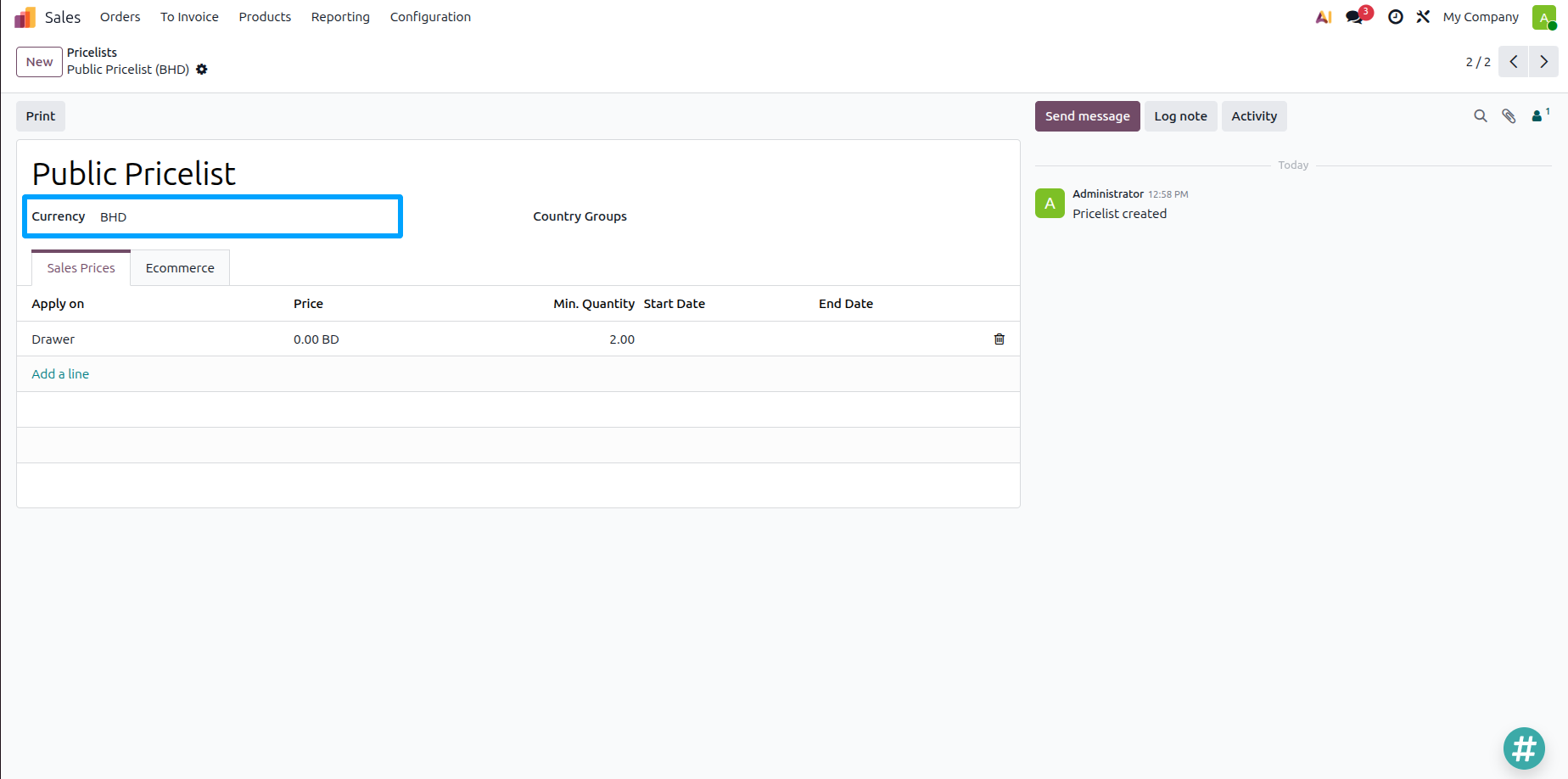Open the Sales app home icon

pos(25,17)
